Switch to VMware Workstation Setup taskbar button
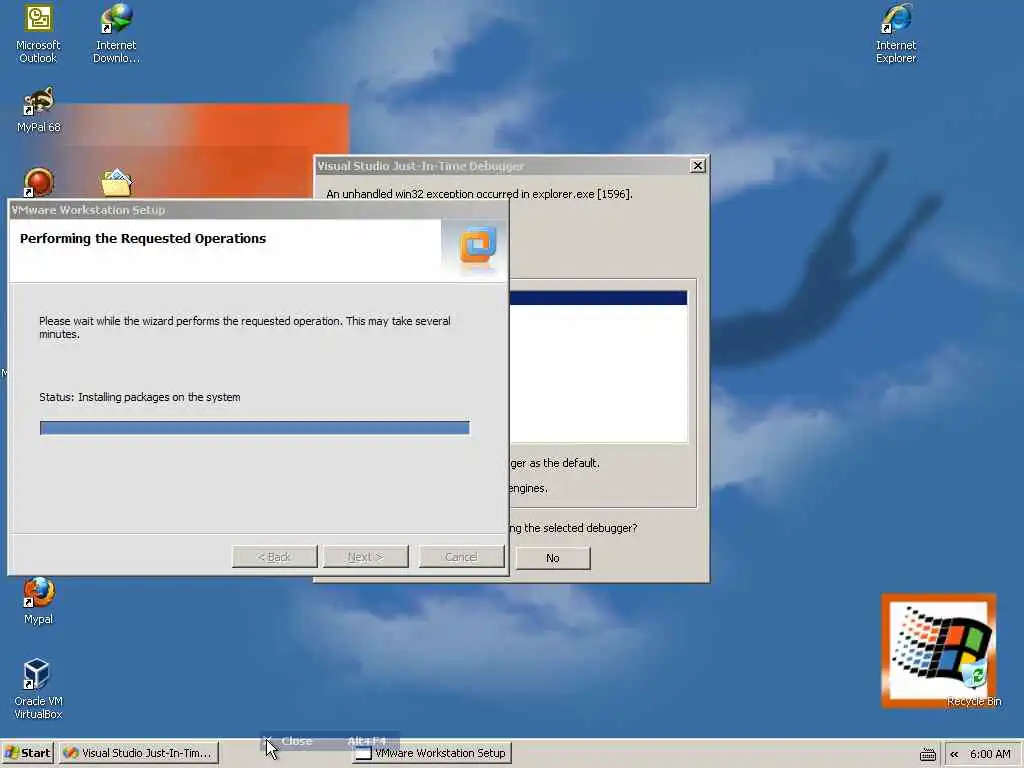1024x768 pixels. pyautogui.click(x=432, y=753)
